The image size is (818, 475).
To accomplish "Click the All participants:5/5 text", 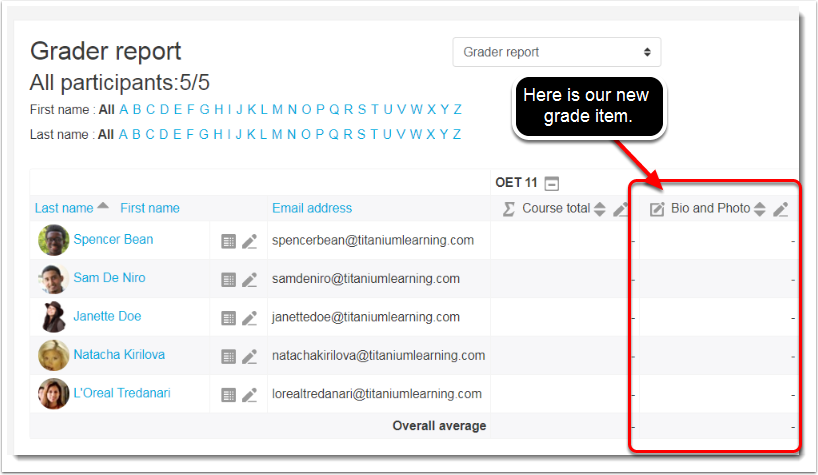I will 119,82.
